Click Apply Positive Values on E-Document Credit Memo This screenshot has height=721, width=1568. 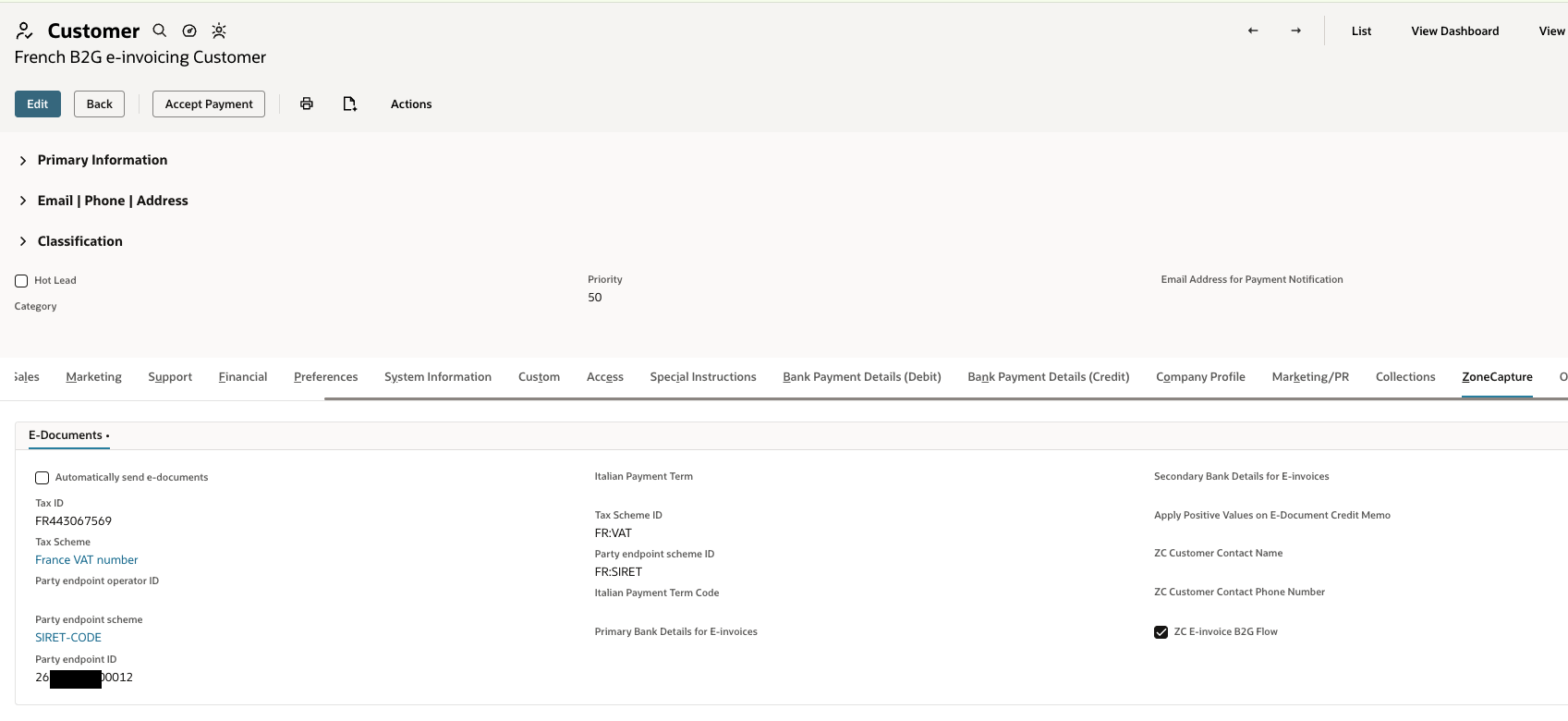click(1272, 515)
